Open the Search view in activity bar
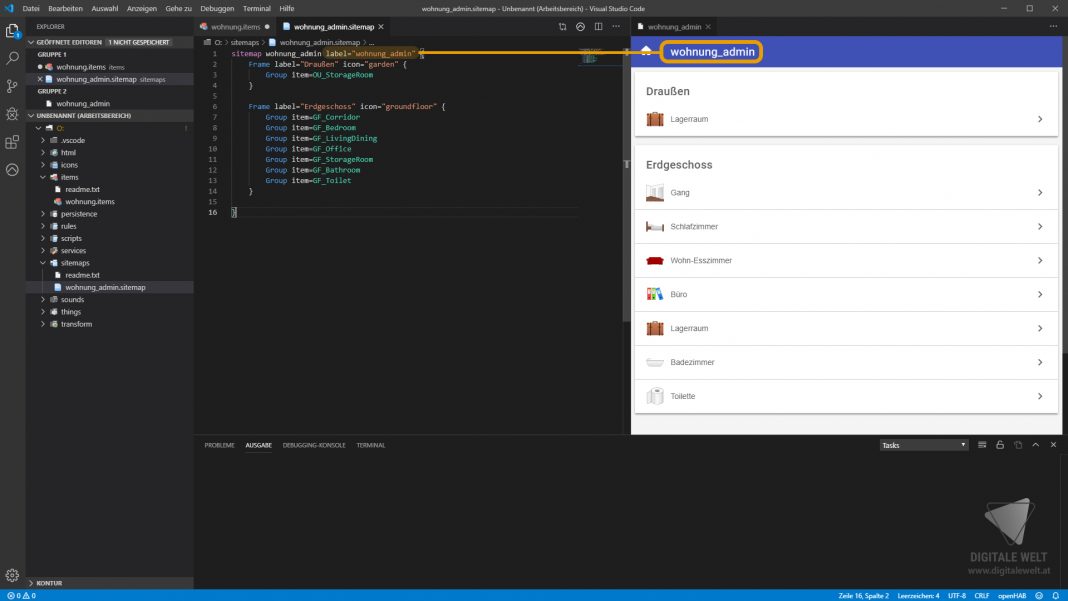1068x601 pixels. pyautogui.click(x=12, y=59)
